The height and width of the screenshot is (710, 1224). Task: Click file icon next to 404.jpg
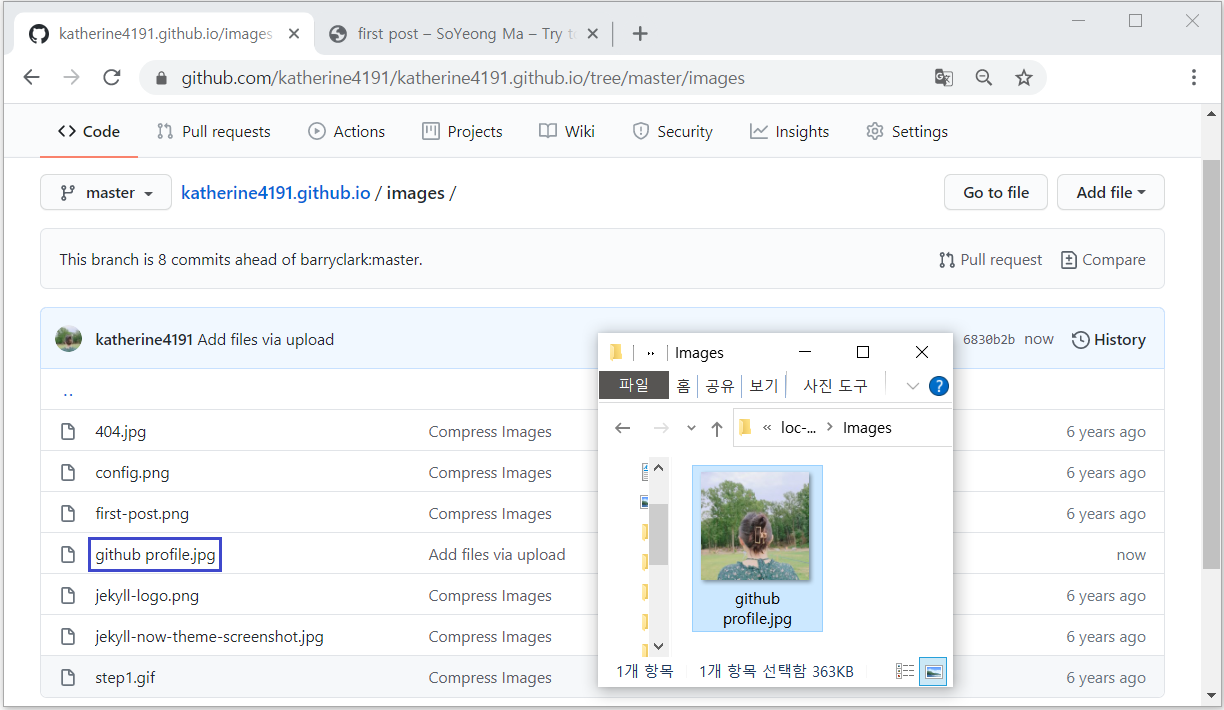click(x=68, y=432)
